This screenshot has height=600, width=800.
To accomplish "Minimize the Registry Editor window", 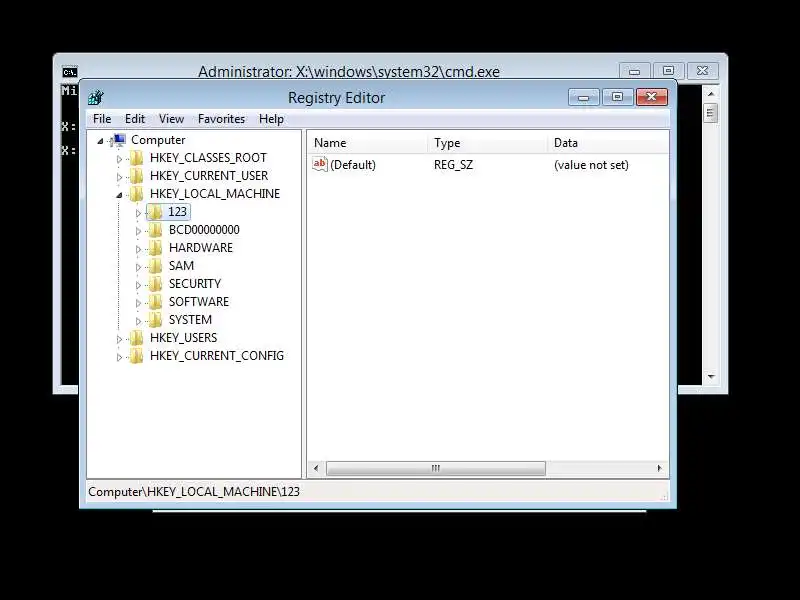I will point(584,97).
